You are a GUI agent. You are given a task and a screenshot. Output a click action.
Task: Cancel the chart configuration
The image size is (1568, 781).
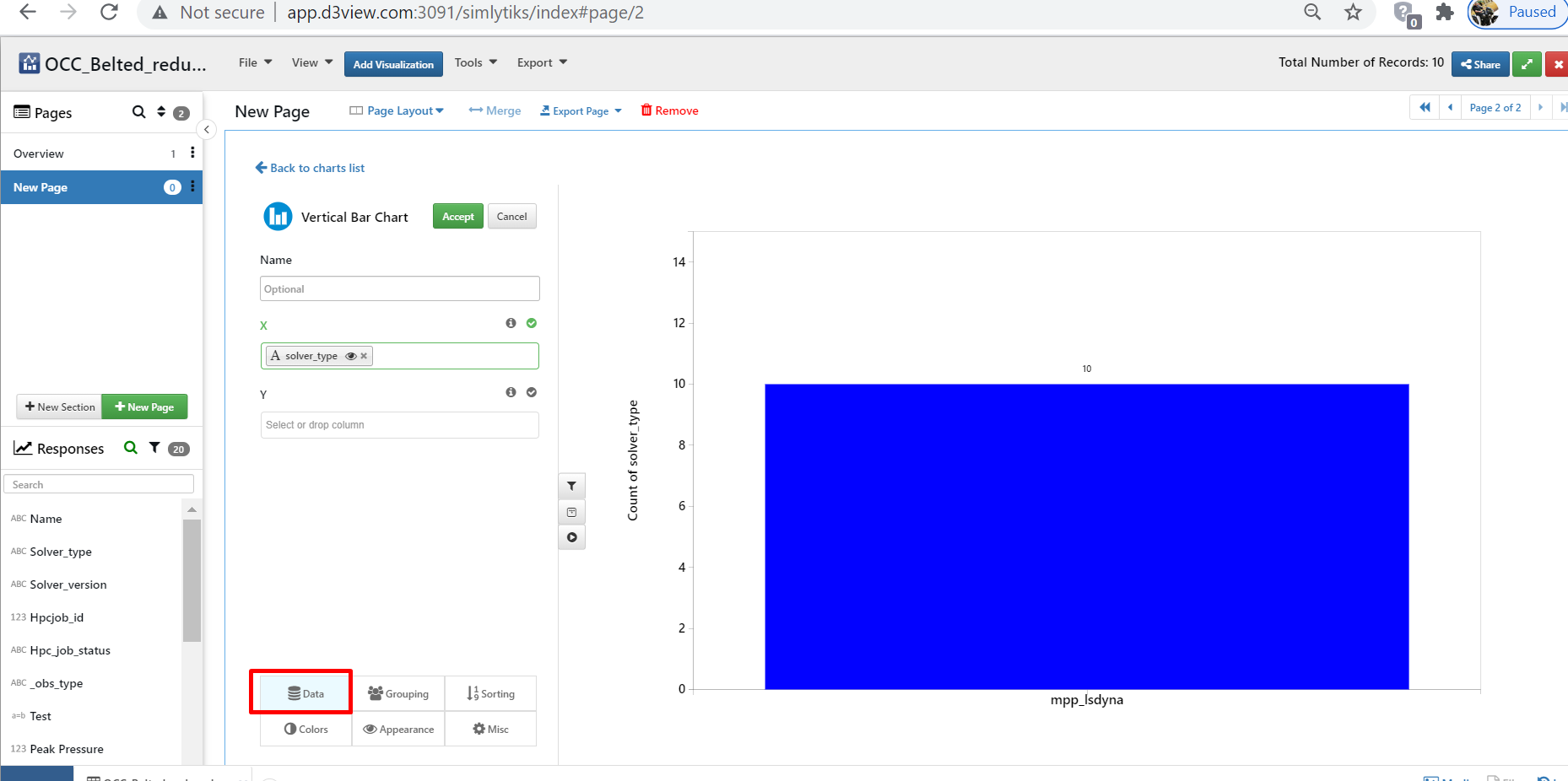[x=511, y=217]
